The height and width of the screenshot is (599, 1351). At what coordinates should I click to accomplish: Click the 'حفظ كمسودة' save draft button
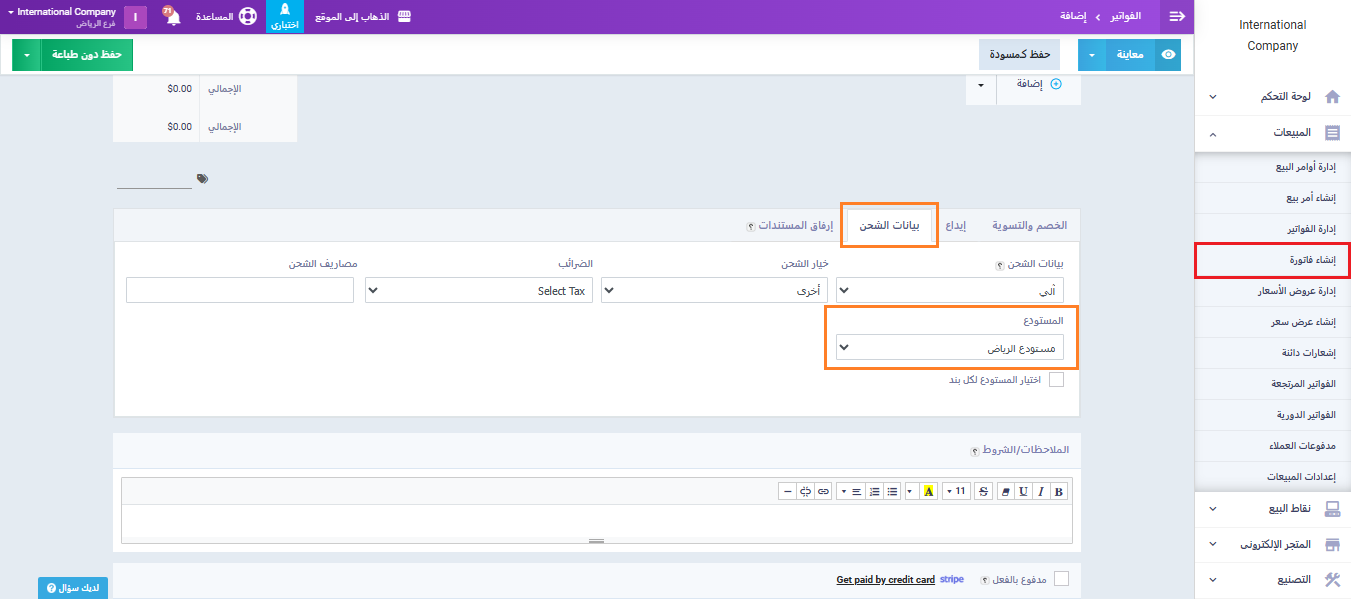click(x=1018, y=54)
